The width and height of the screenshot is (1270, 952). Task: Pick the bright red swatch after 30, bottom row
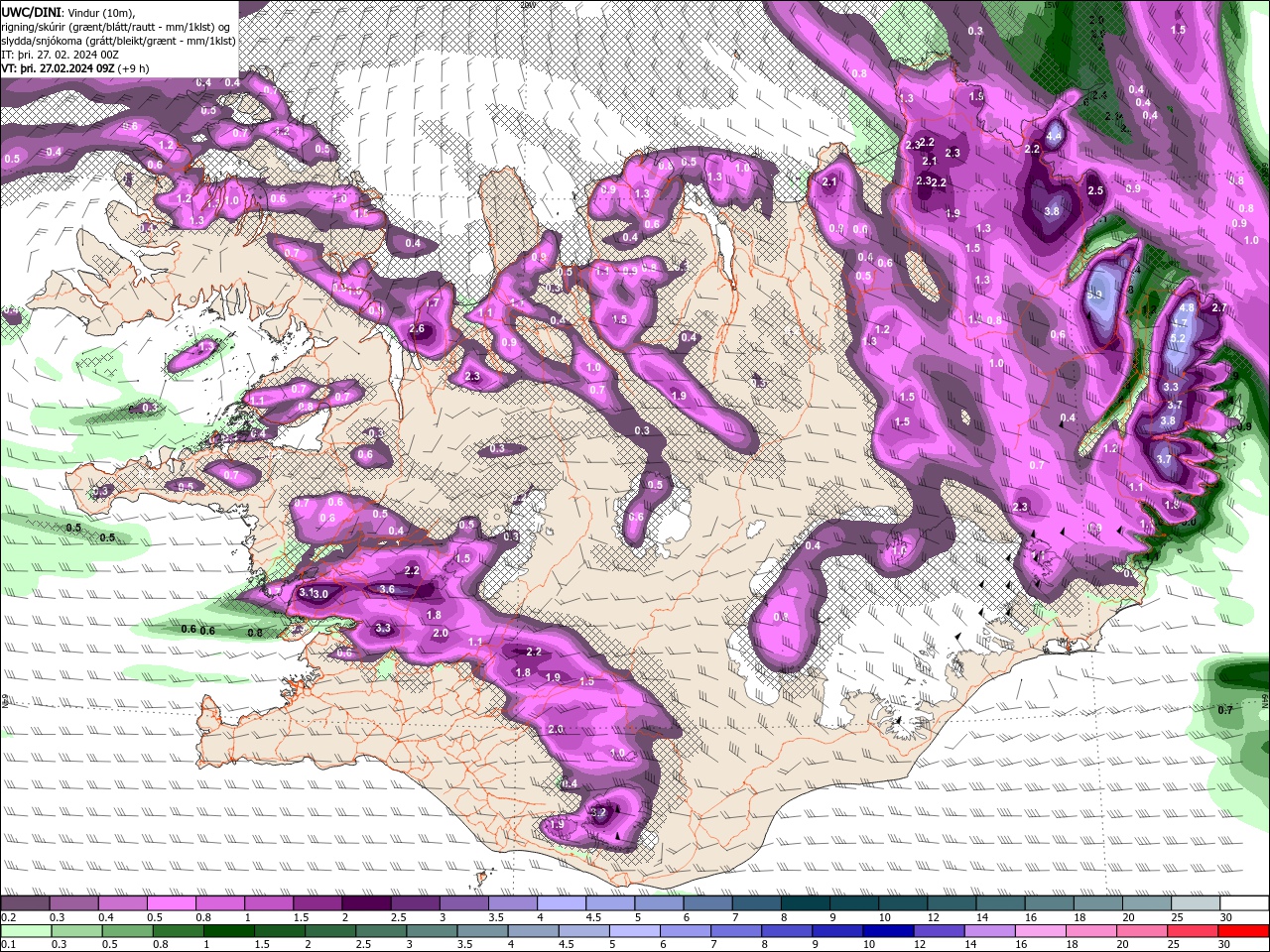(1242, 931)
